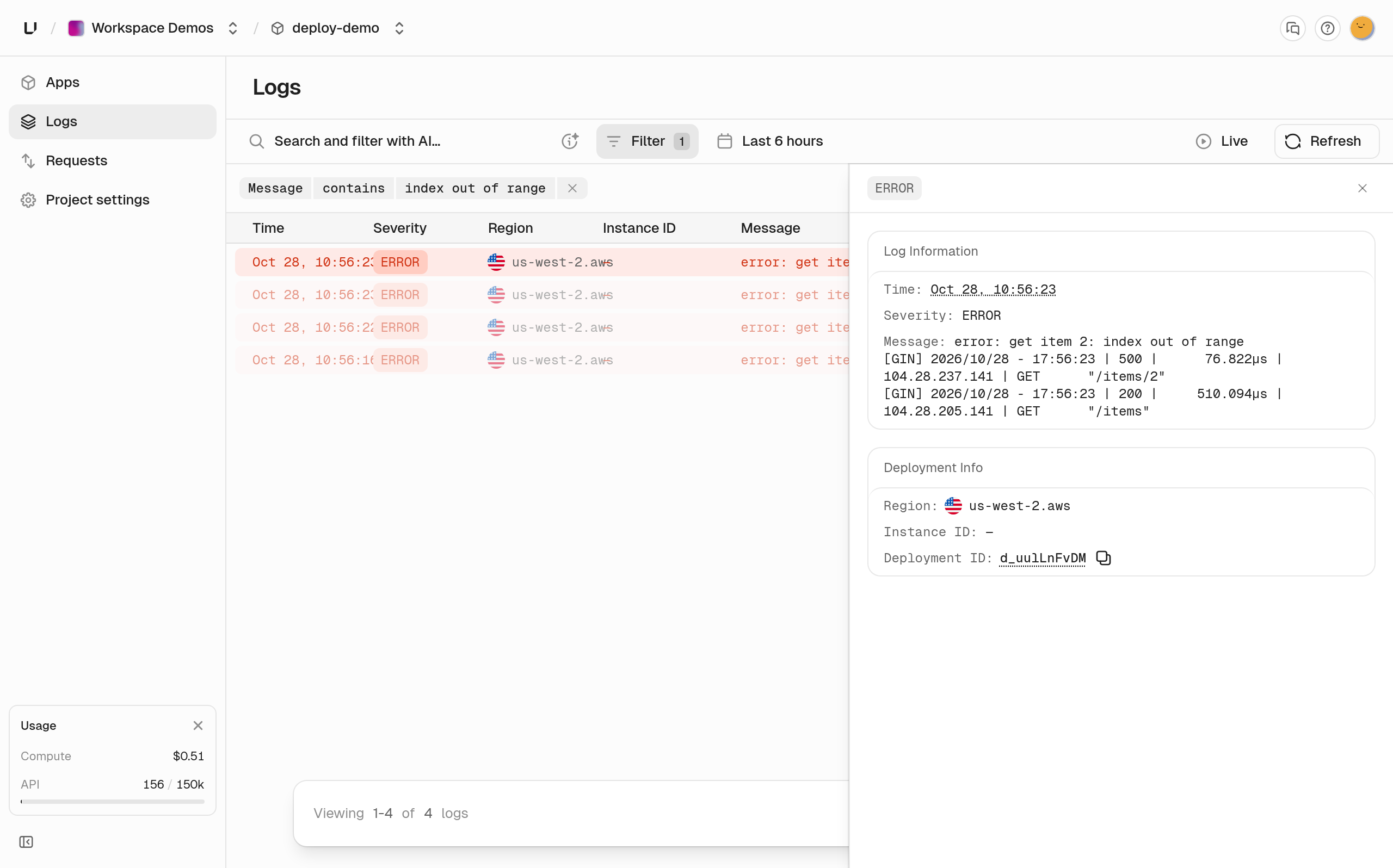Screen dimensions: 1393x868
Task: Close the ERROR log detail panel
Action: (x=1362, y=188)
